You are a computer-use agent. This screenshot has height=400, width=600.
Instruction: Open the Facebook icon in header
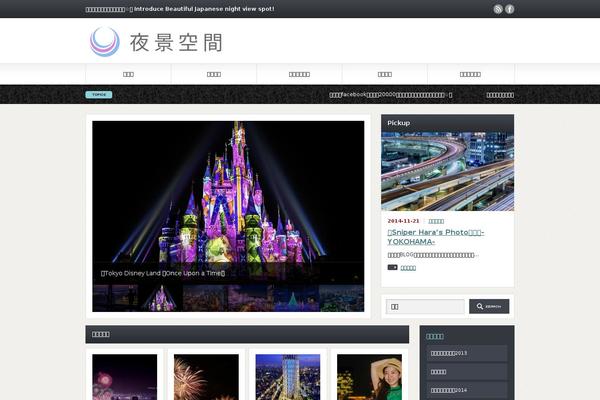509,9
